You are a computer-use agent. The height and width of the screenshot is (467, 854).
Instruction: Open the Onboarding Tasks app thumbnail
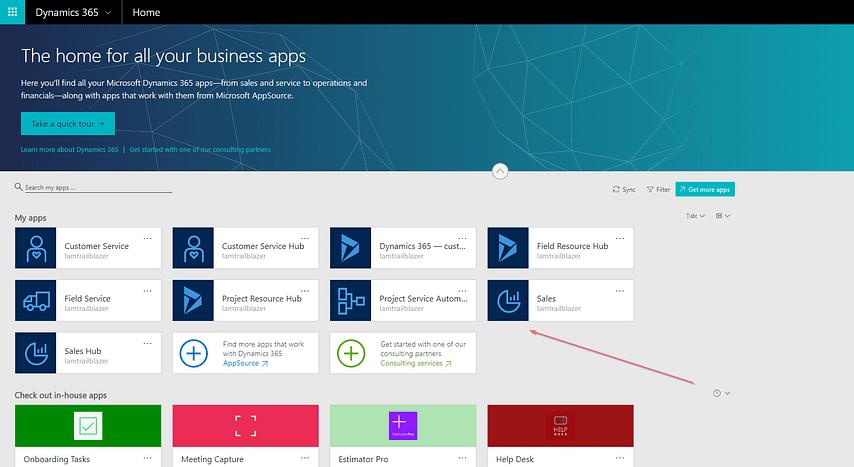coord(88,426)
